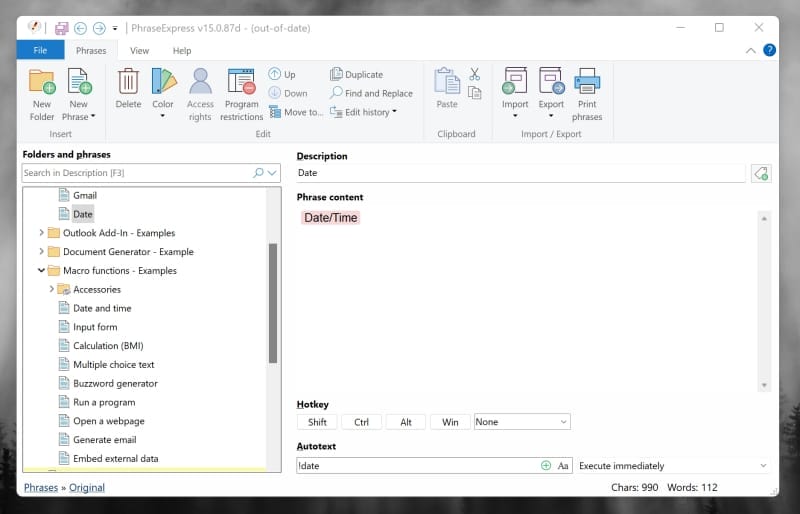800x514 pixels.
Task: Click the folder tree vertical scrollbar
Action: click(273, 303)
